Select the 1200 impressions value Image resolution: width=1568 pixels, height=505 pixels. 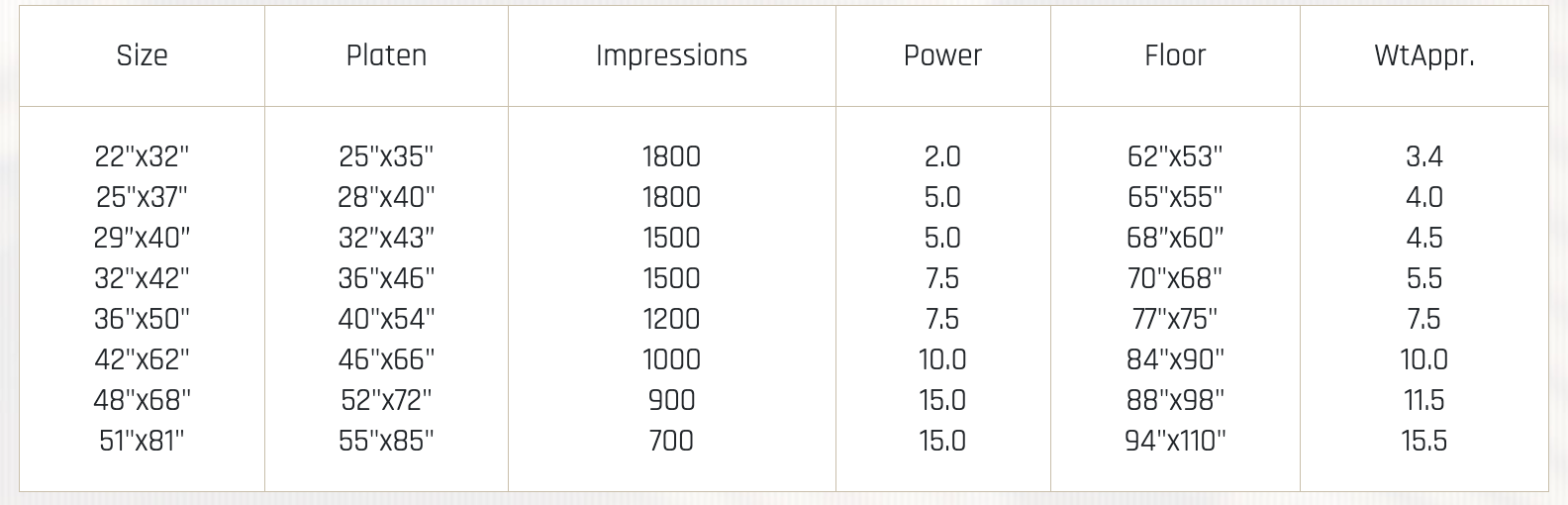tap(671, 319)
